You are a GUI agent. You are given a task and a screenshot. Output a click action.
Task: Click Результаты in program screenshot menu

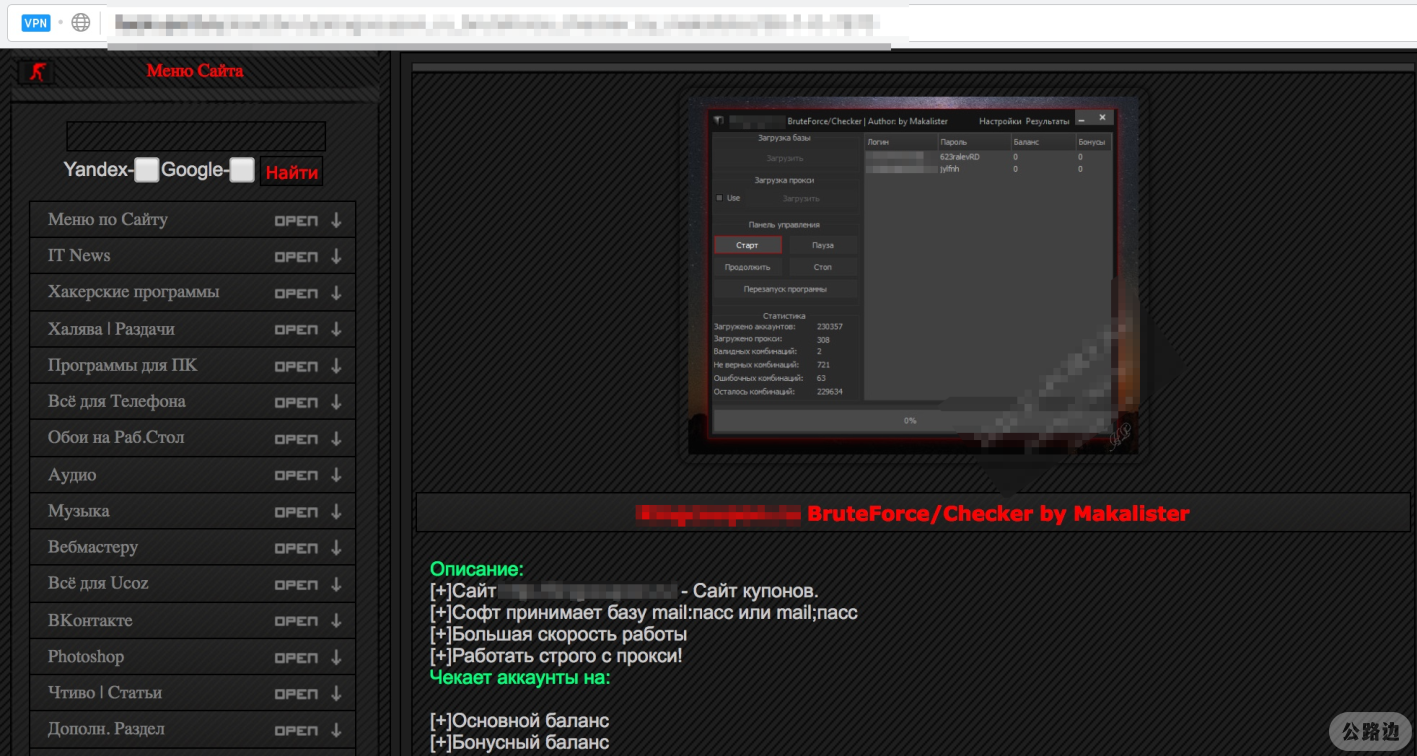point(1047,121)
